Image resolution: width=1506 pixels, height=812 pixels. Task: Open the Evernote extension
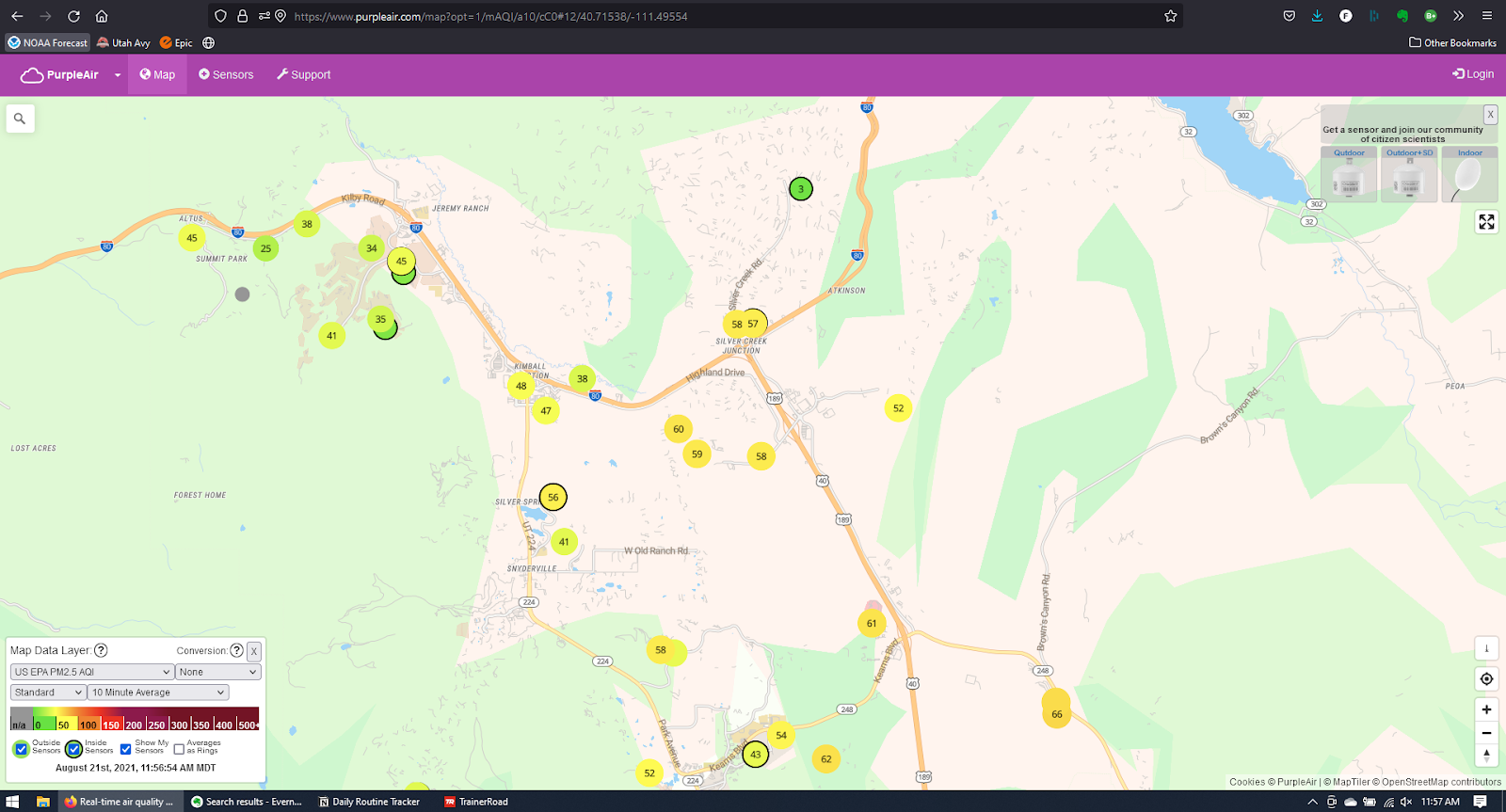point(1402,16)
